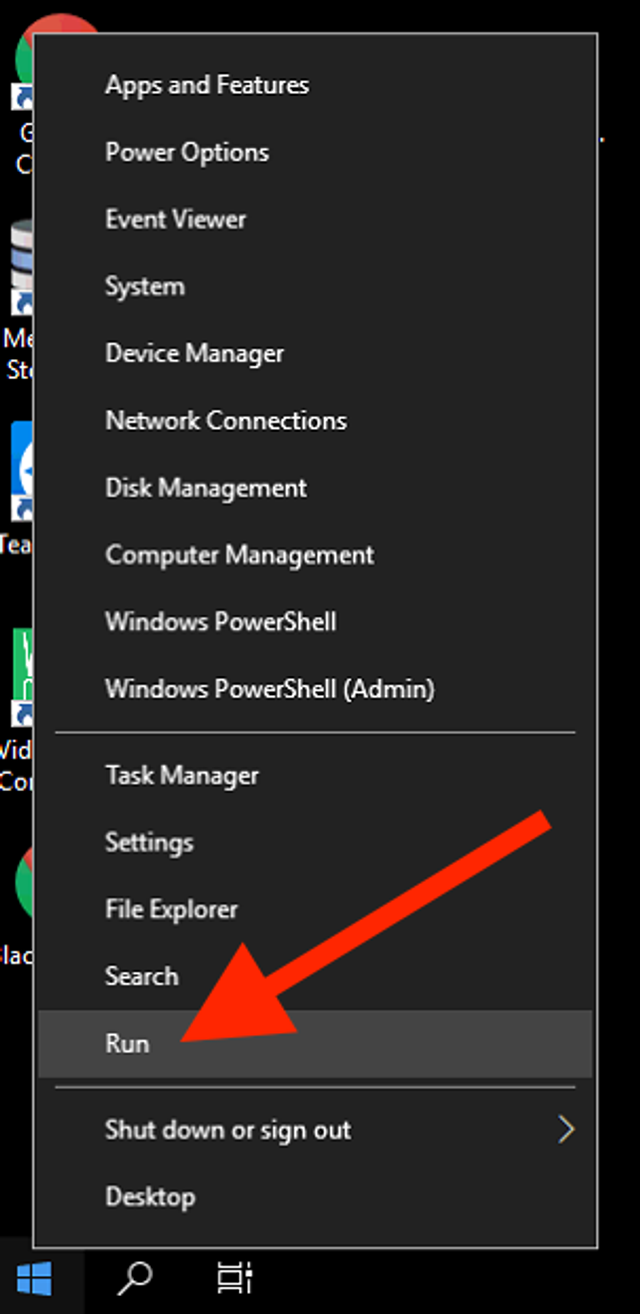Click the Windows Start button

tap(34, 1277)
